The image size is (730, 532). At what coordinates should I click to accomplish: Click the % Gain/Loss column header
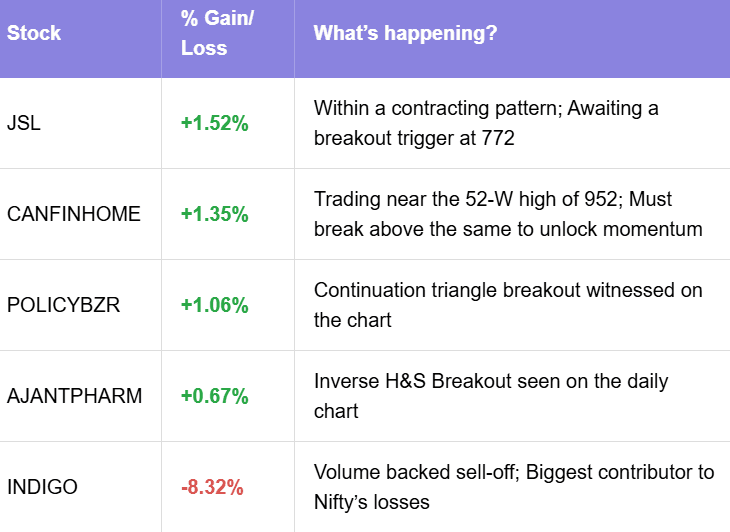tap(215, 33)
